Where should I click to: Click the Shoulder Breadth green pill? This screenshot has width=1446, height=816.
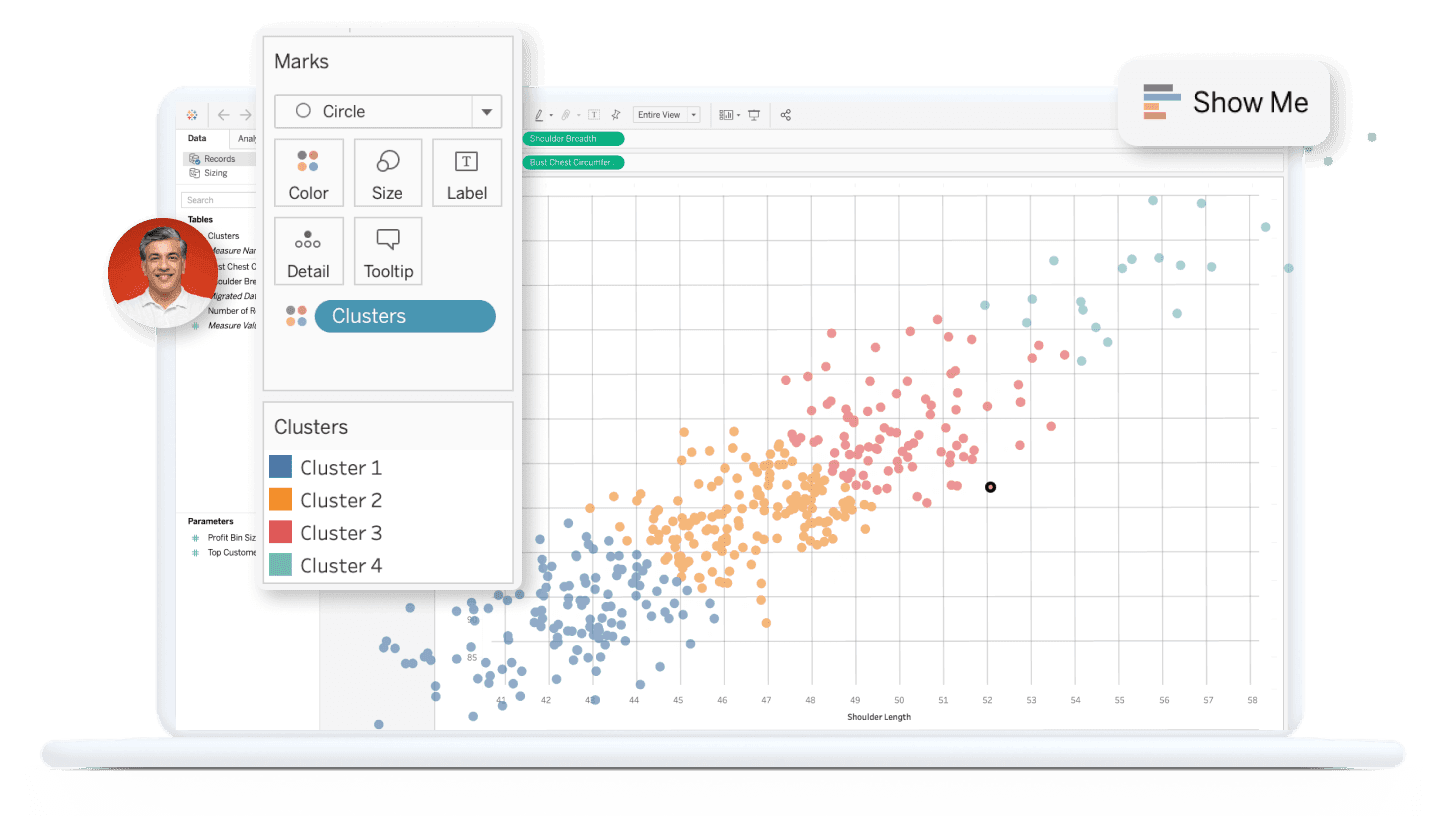click(573, 139)
